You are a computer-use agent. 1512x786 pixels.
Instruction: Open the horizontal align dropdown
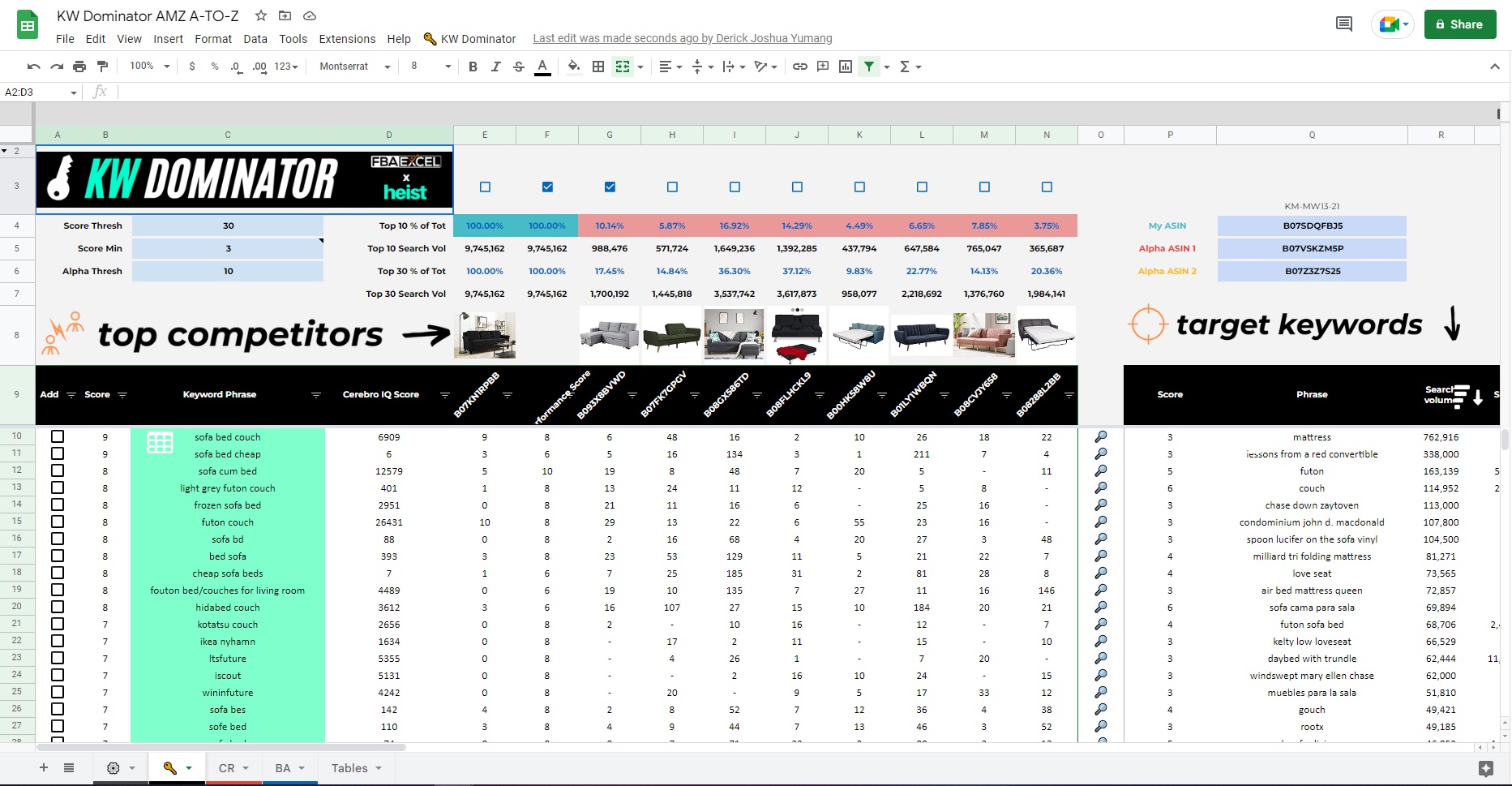tap(670, 67)
